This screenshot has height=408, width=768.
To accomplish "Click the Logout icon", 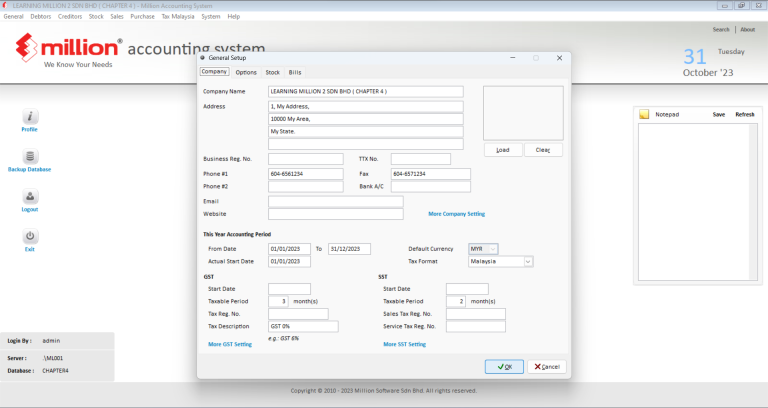I will (30, 196).
